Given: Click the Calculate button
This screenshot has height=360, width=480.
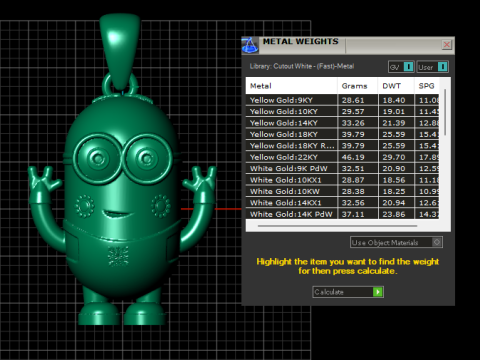Looking at the screenshot, I should point(348,292).
